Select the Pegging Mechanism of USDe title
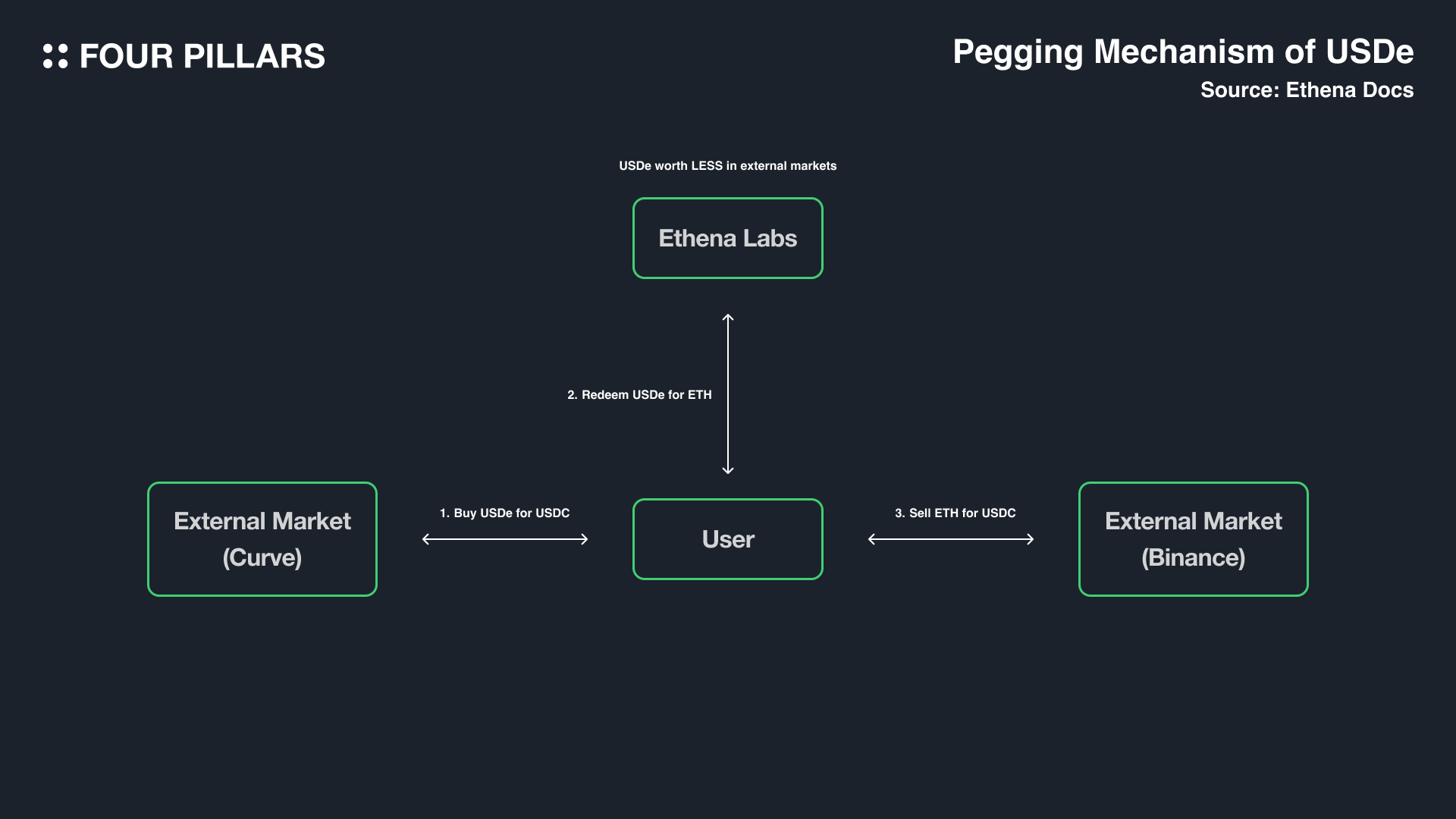This screenshot has height=819, width=1456. [1182, 52]
